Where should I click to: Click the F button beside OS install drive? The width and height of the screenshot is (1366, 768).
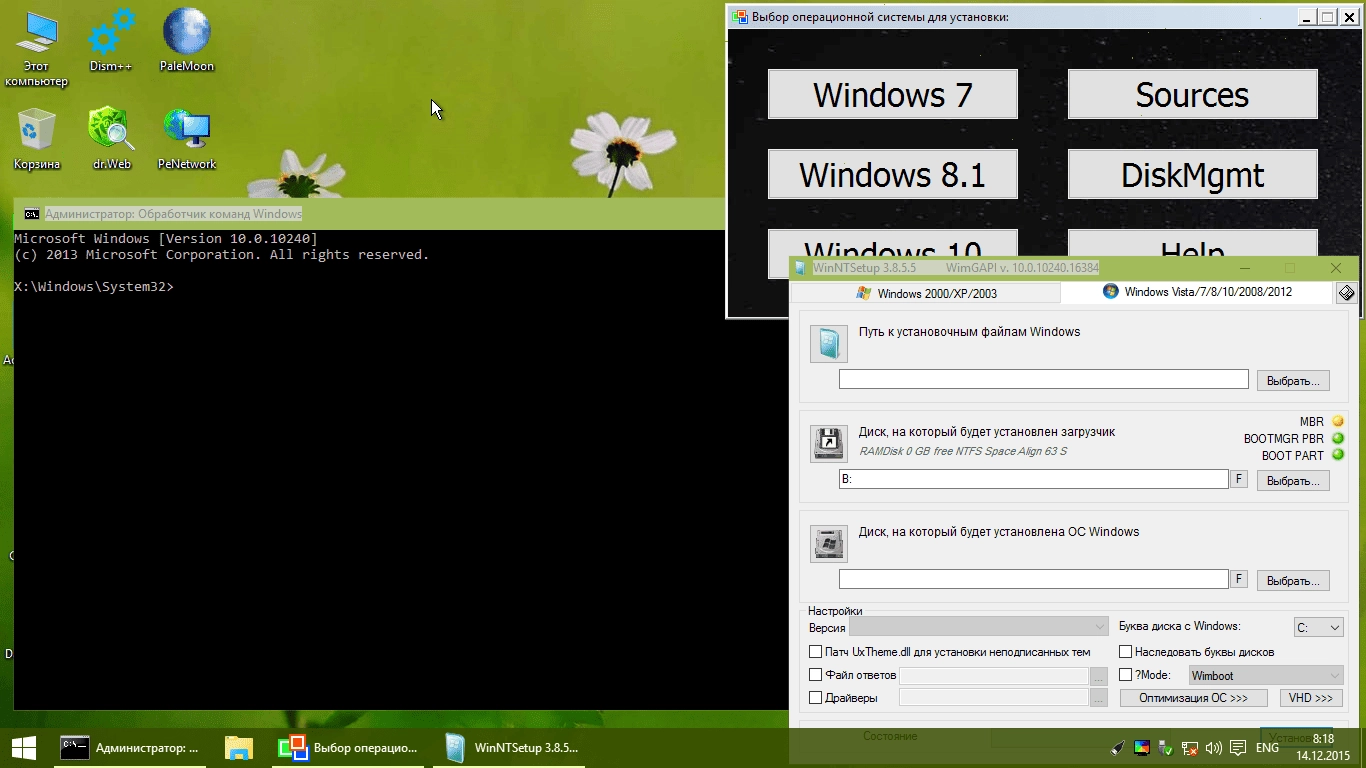pos(1239,579)
